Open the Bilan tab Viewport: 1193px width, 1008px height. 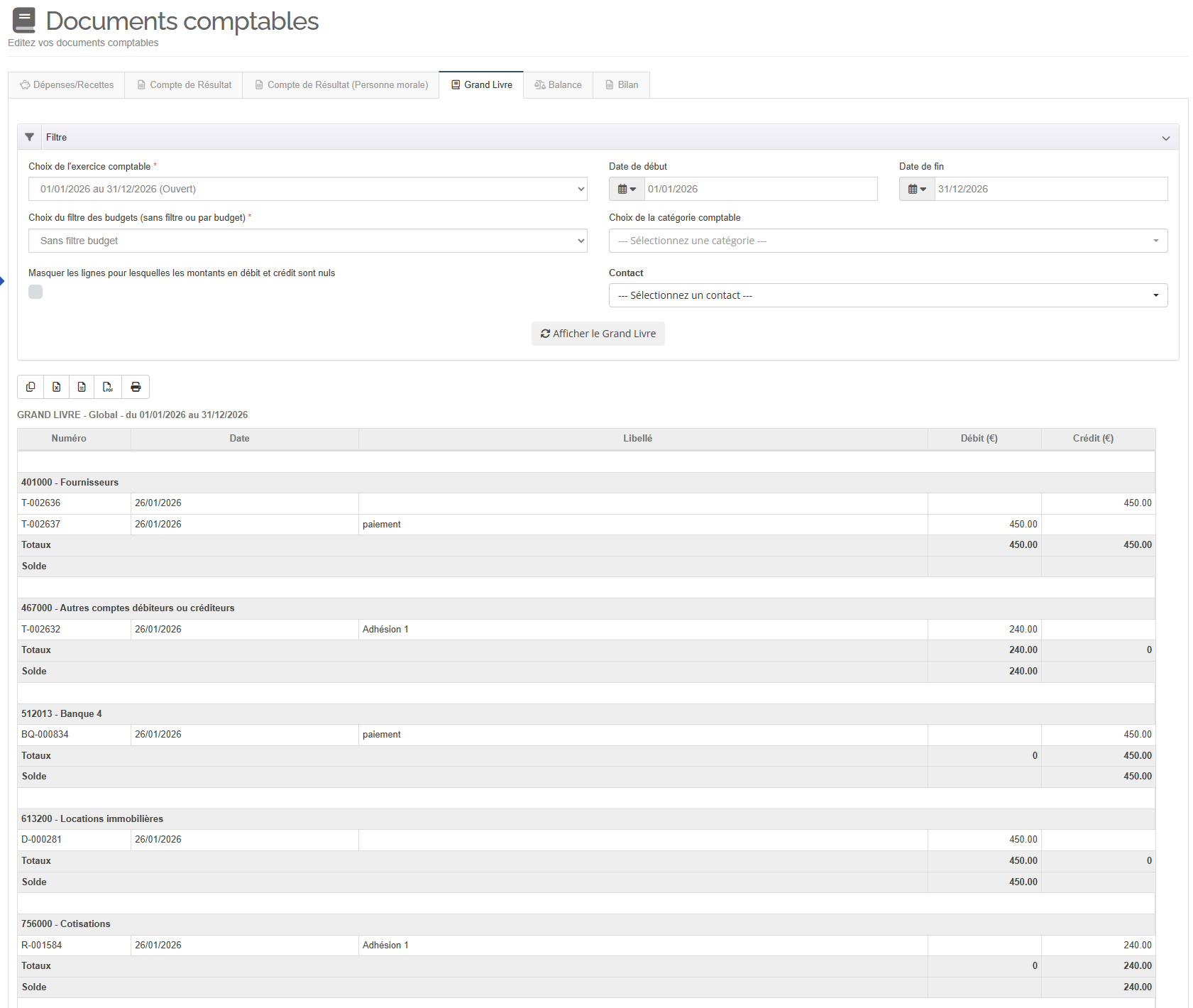(622, 84)
